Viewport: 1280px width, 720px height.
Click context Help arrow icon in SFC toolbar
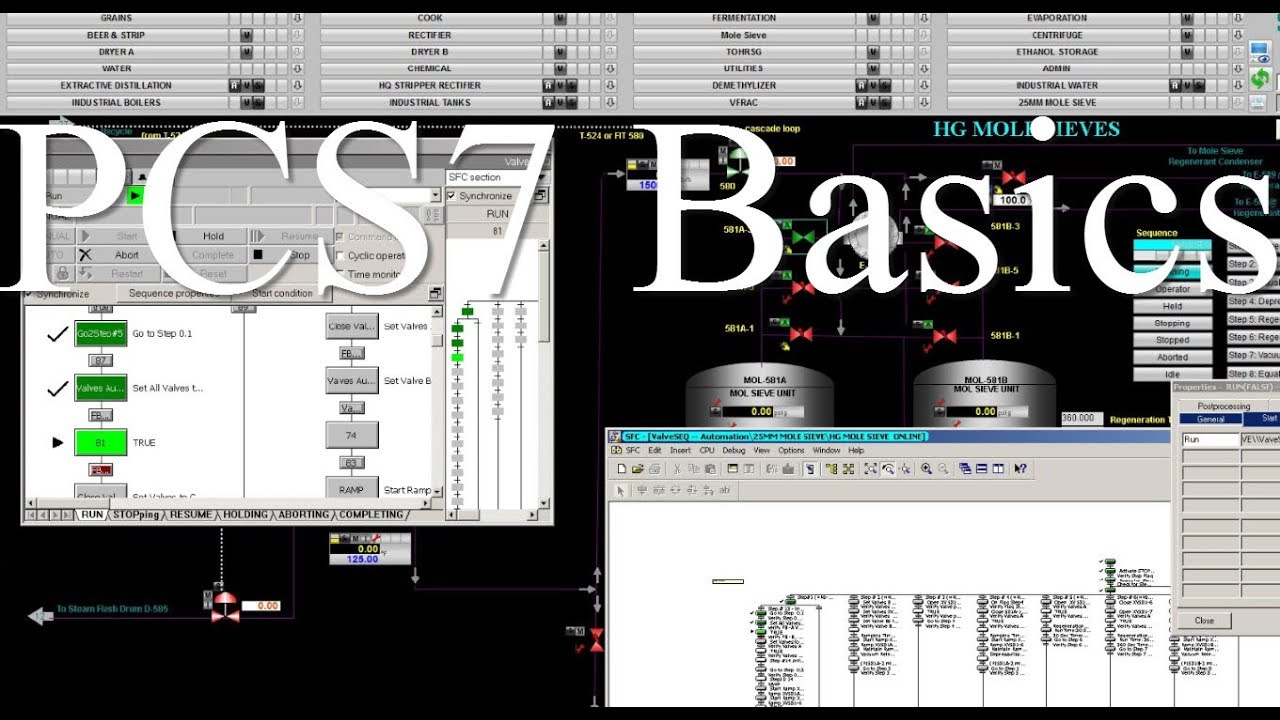(x=1020, y=468)
